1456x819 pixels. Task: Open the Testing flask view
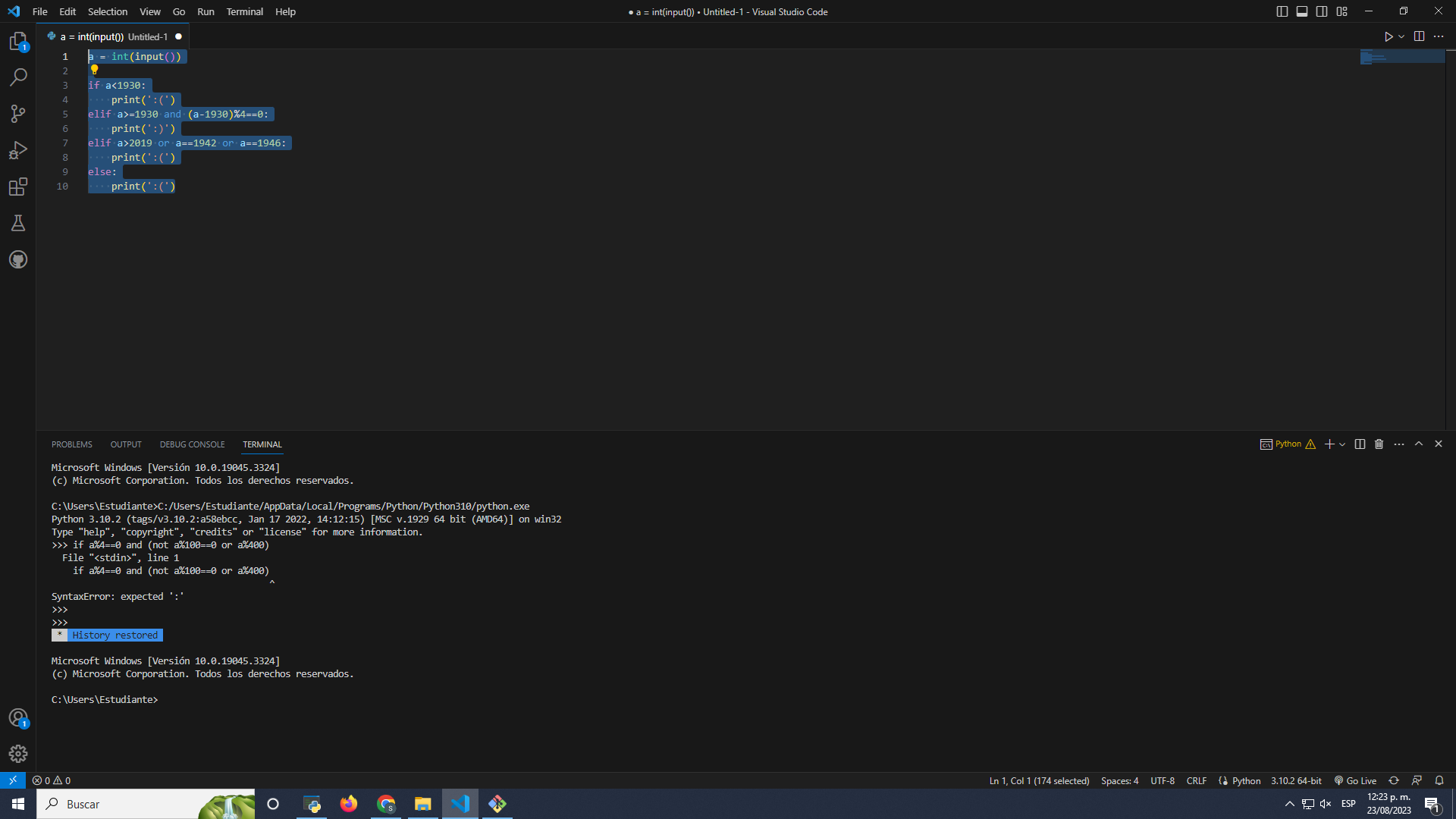pyautogui.click(x=18, y=223)
